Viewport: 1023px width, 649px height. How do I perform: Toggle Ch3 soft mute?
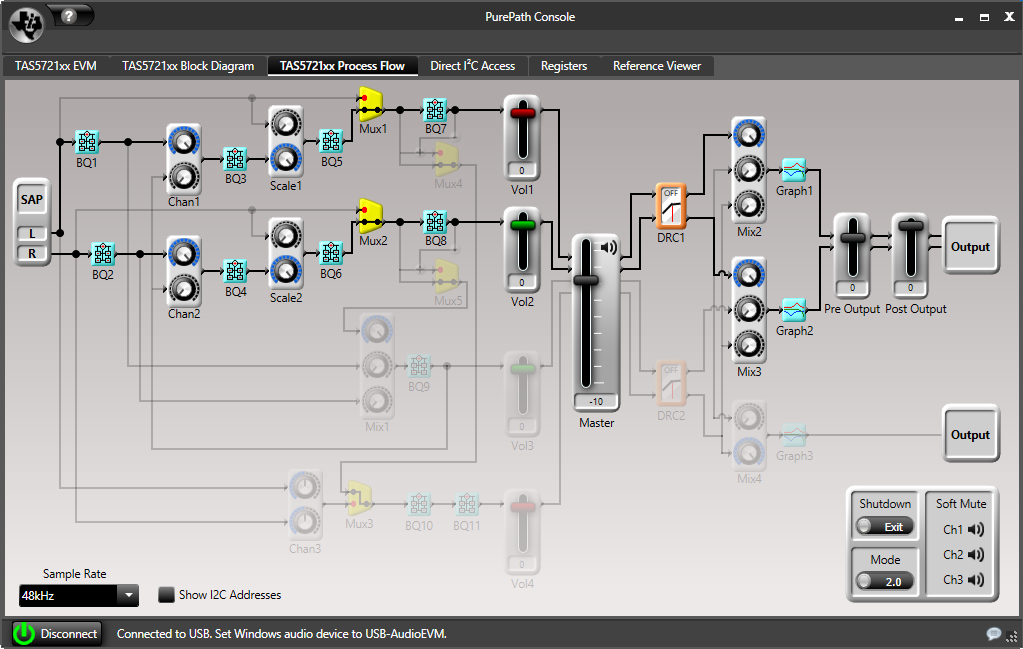(x=976, y=580)
